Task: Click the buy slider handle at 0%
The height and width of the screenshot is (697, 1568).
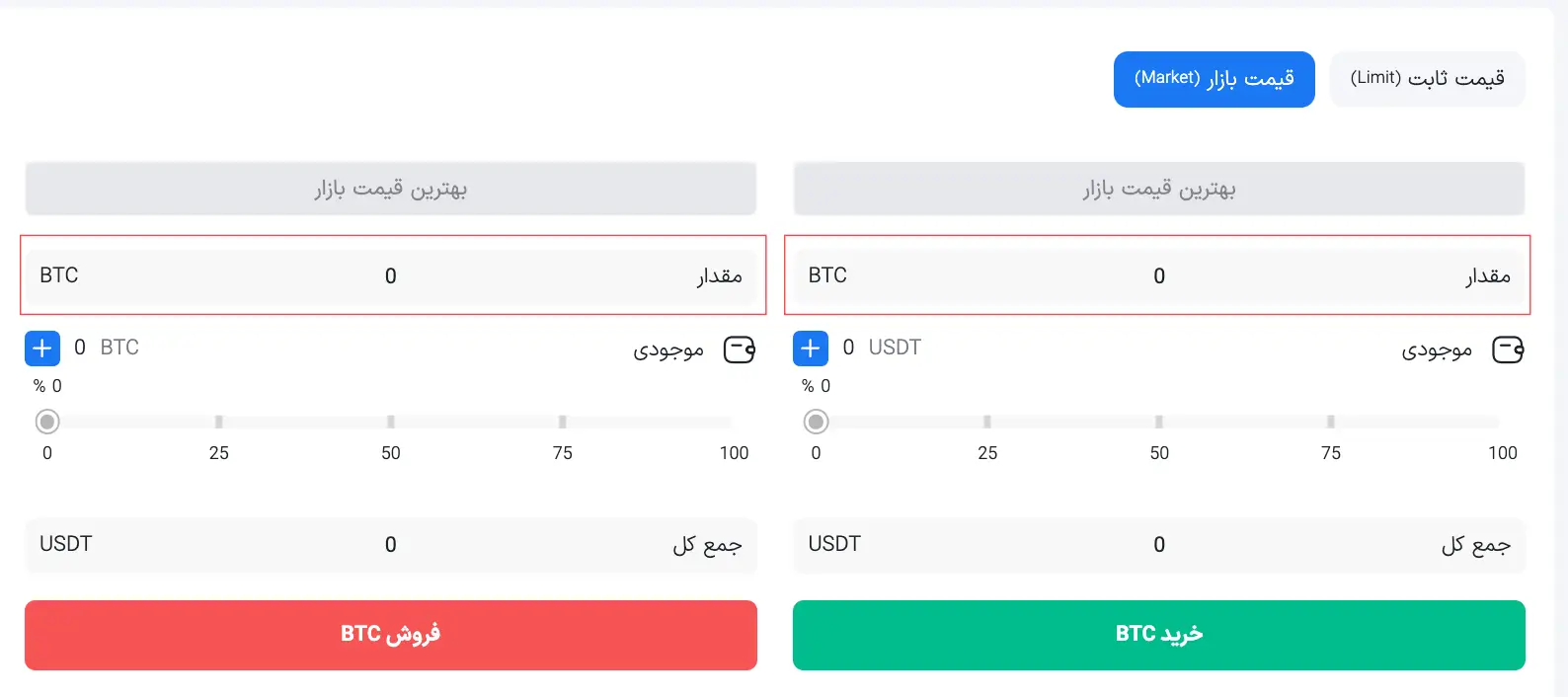Action: click(x=816, y=422)
